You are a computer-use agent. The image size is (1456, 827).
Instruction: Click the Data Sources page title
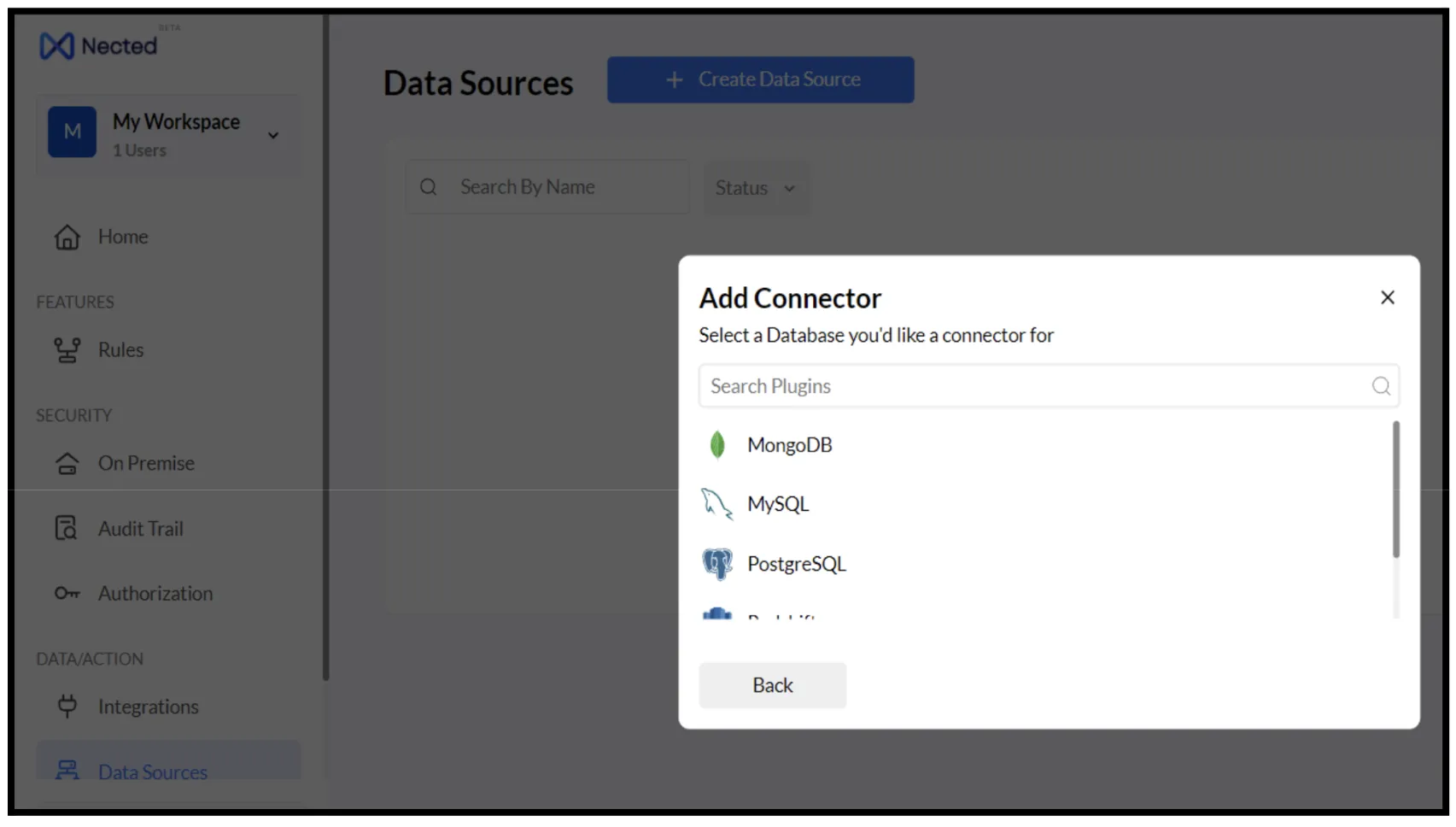[478, 83]
